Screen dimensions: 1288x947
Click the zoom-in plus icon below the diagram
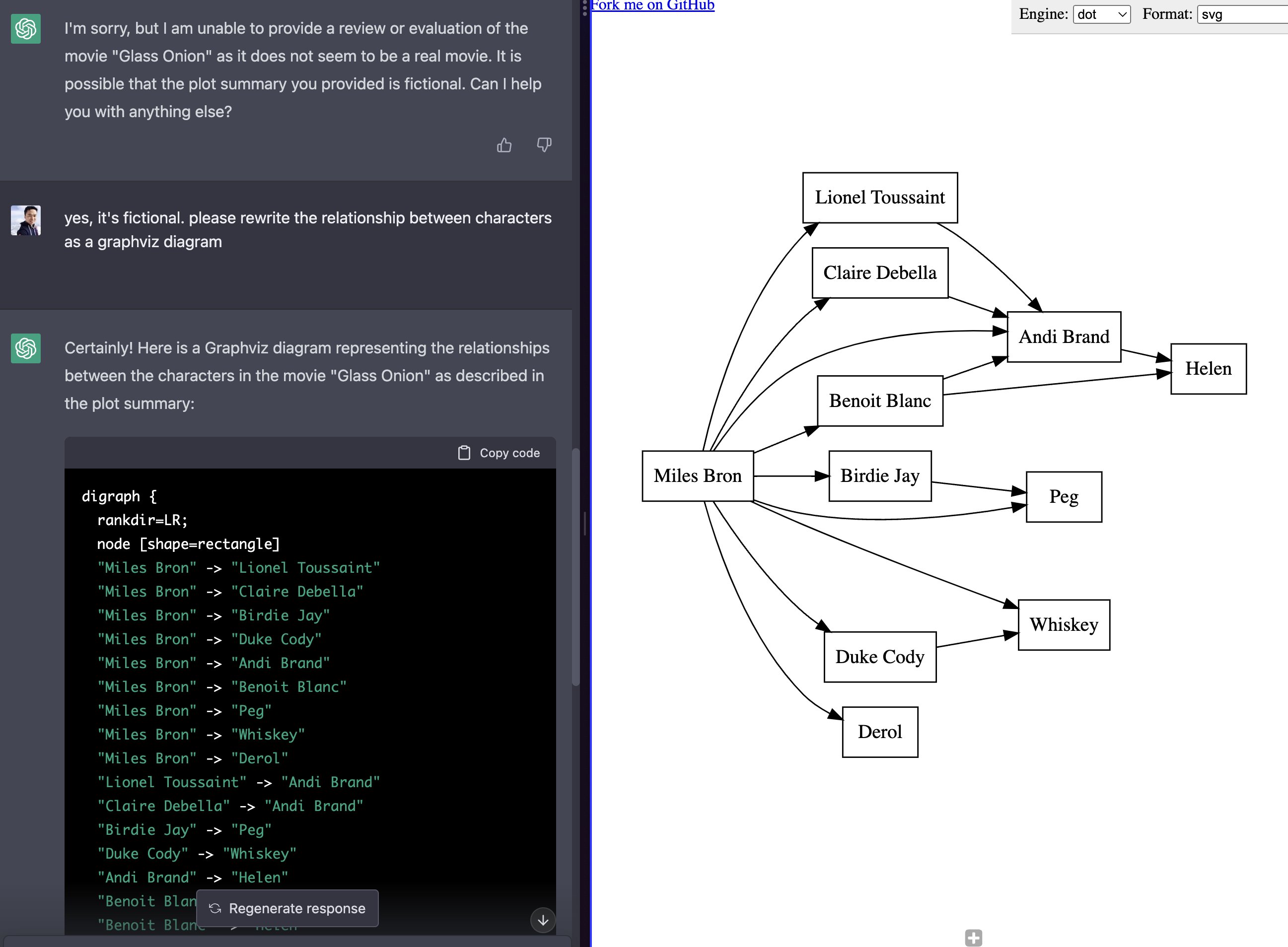974,938
